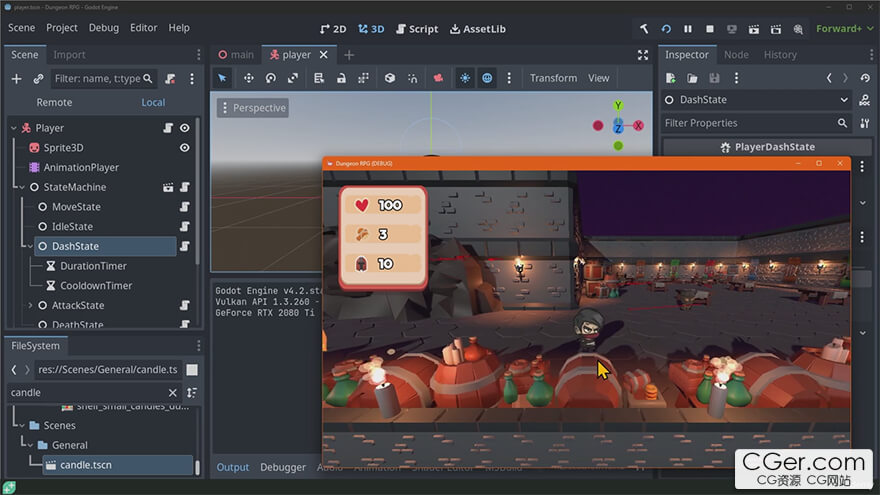Toggle environment preview globe icon
The image size is (880, 495).
pyautogui.click(x=487, y=78)
